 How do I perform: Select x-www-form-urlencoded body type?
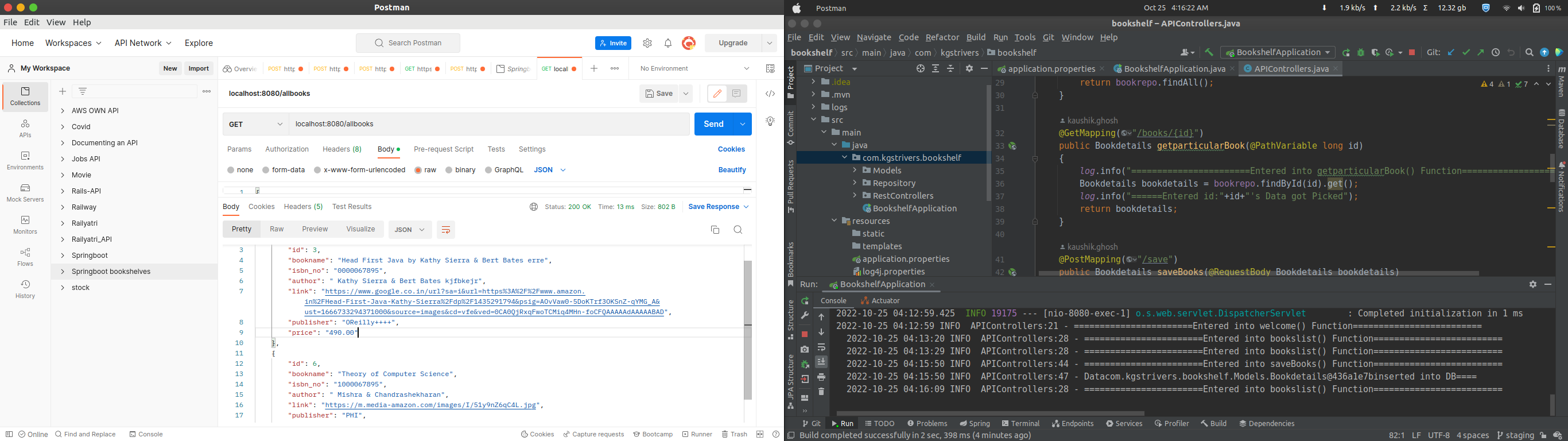pos(360,170)
